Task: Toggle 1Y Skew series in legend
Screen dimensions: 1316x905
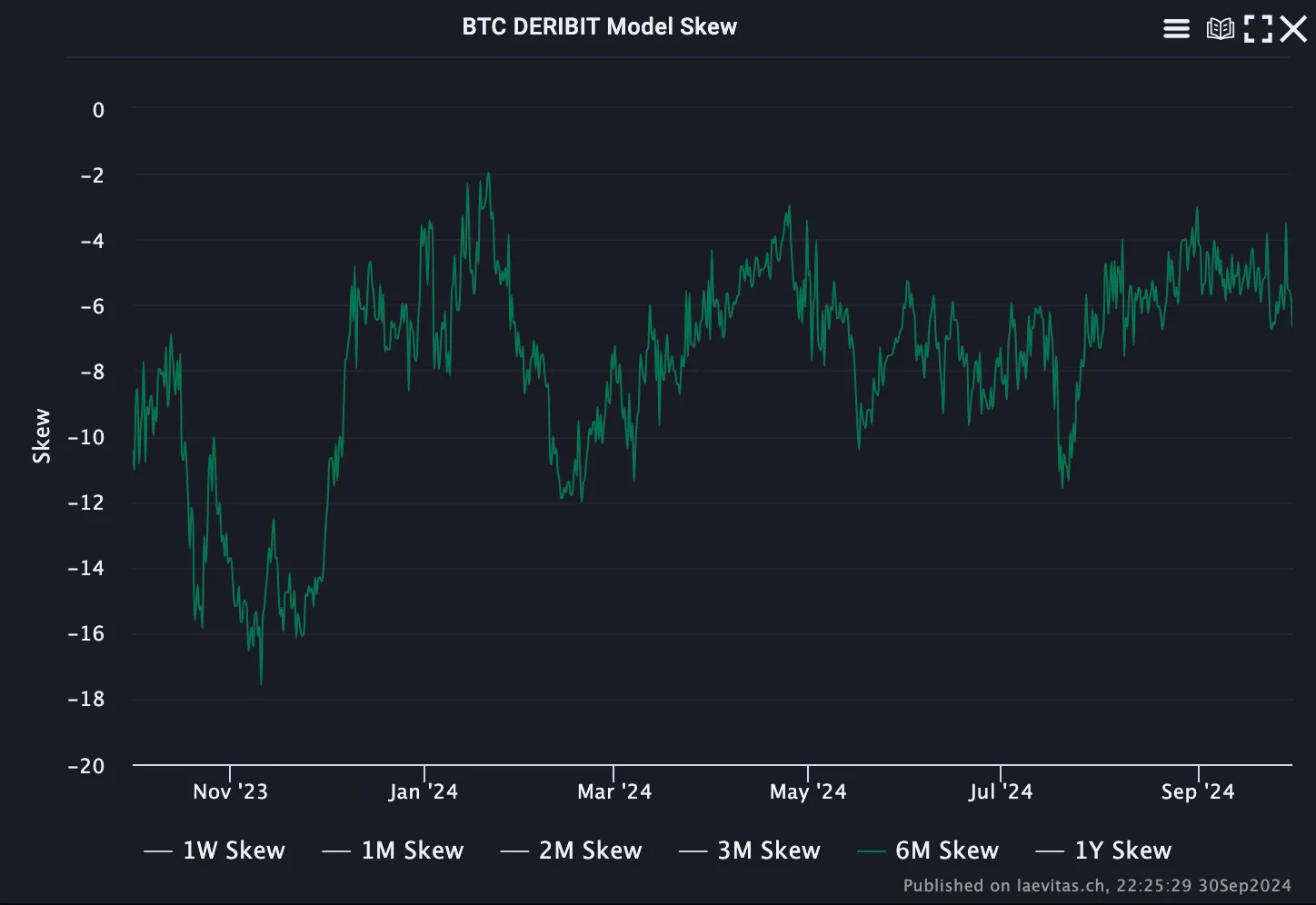Action: (x=1103, y=850)
